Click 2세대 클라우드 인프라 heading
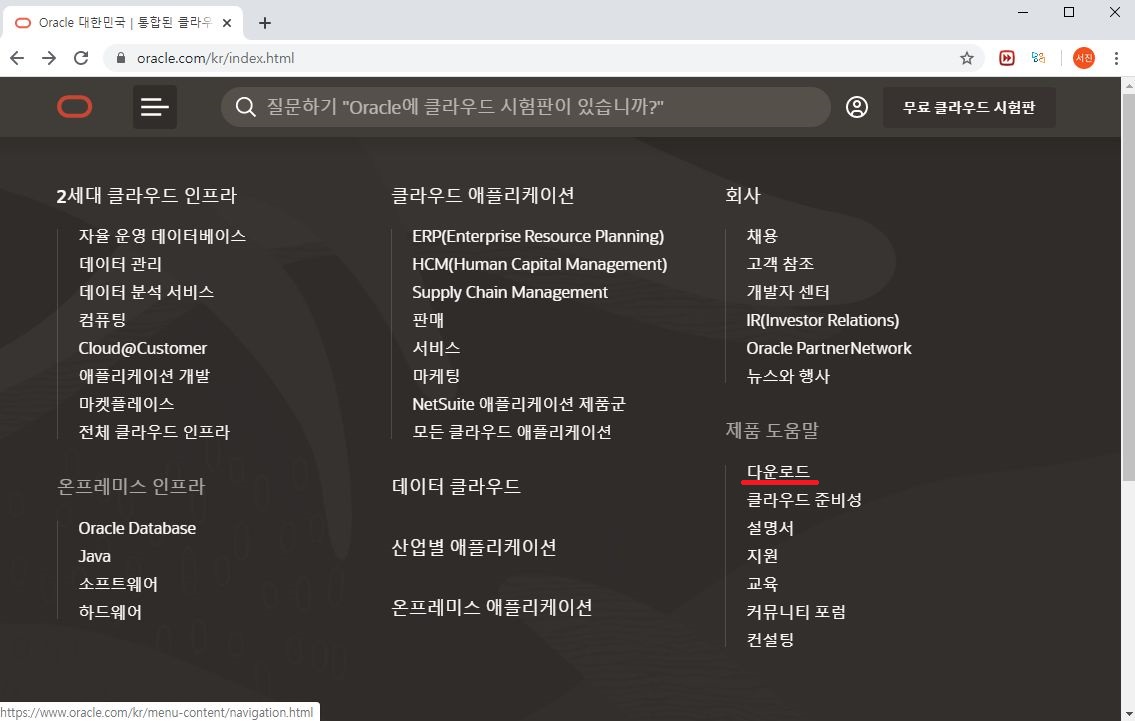The height and width of the screenshot is (721, 1135). click(147, 195)
